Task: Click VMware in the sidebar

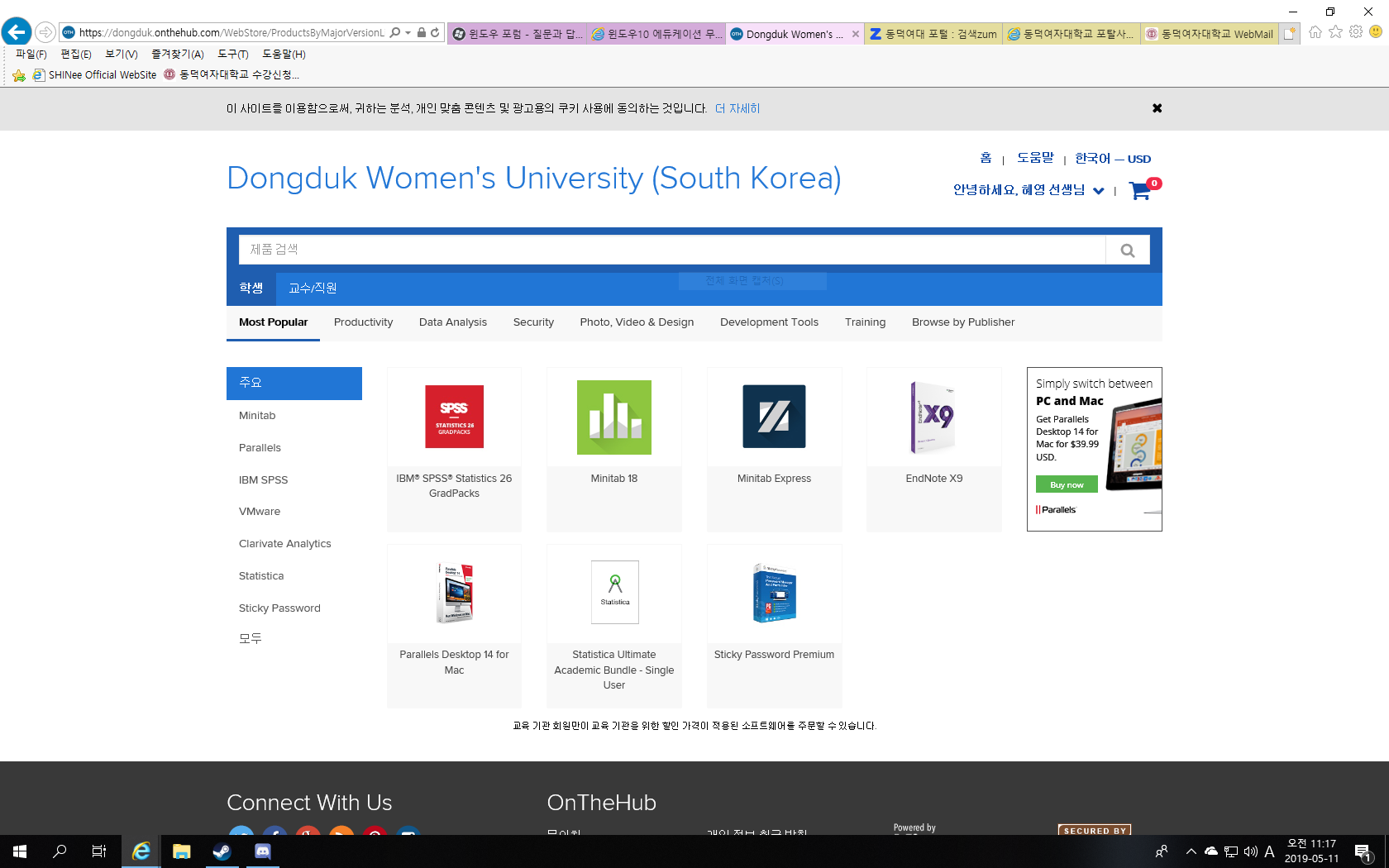Action: click(x=260, y=512)
